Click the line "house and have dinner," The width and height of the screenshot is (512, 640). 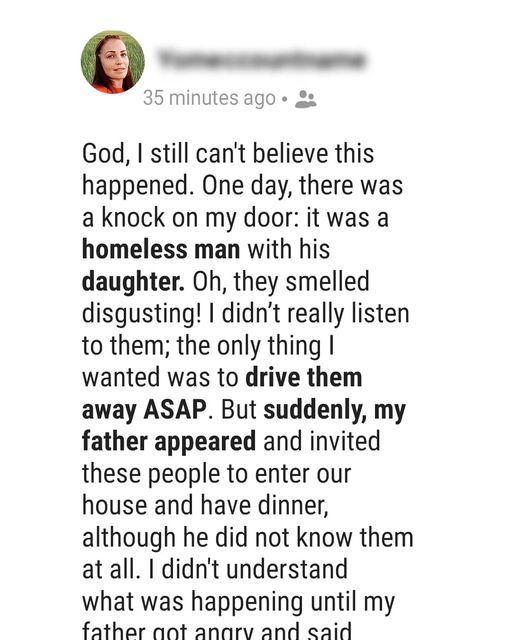(x=205, y=506)
